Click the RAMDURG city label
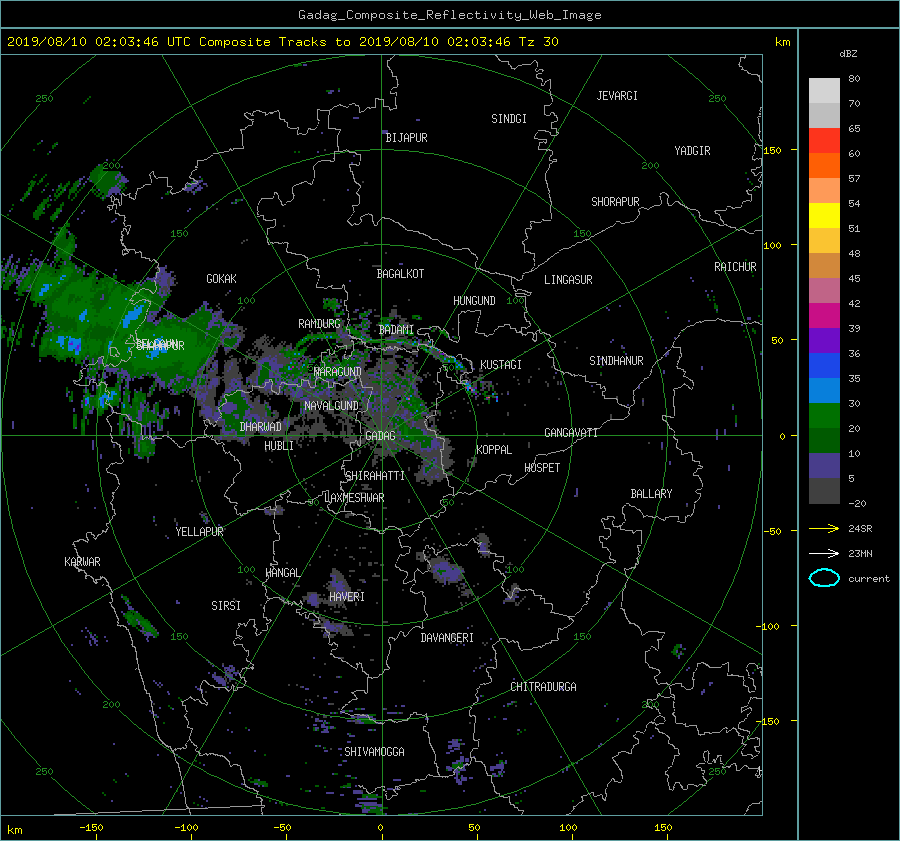Viewport: 900px width, 841px height. tap(319, 324)
